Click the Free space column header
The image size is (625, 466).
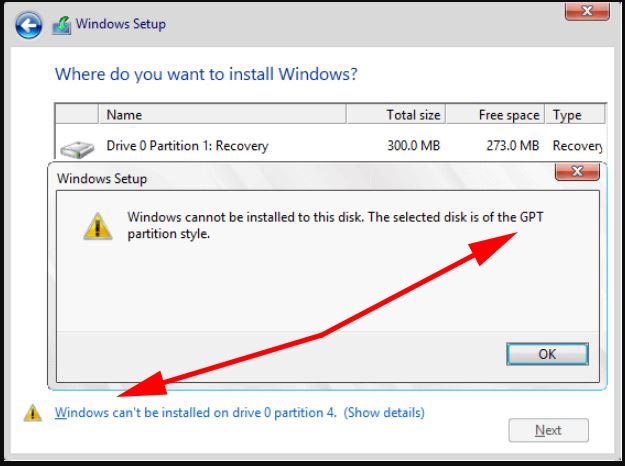coord(506,115)
